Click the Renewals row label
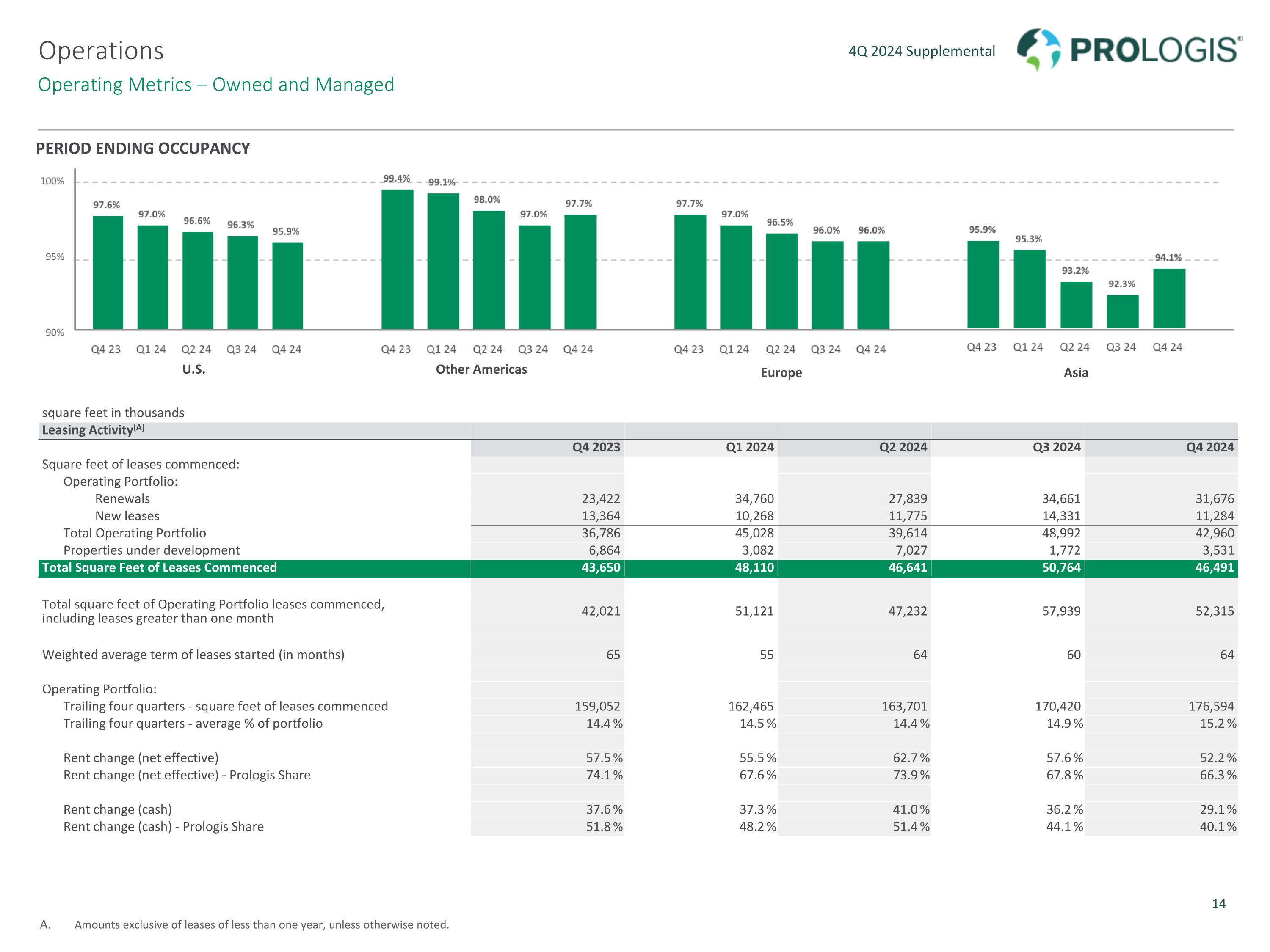Screen dimensions: 1270x952 (122, 499)
